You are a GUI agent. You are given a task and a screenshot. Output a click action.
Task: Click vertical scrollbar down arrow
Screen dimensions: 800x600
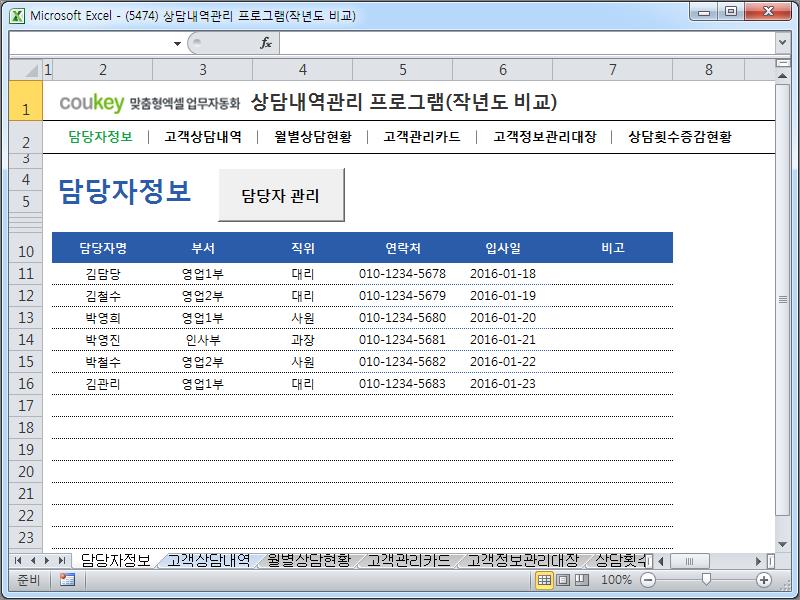pos(782,544)
